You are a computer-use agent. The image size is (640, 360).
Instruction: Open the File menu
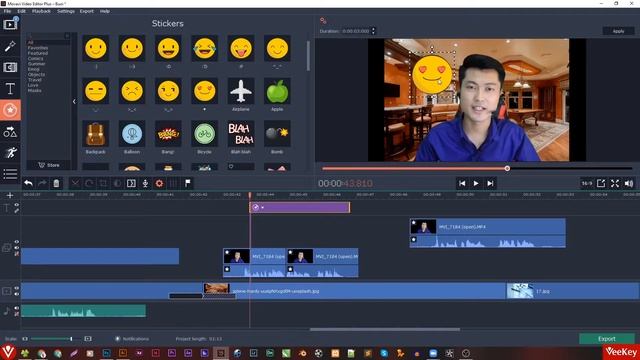[x=7, y=11]
